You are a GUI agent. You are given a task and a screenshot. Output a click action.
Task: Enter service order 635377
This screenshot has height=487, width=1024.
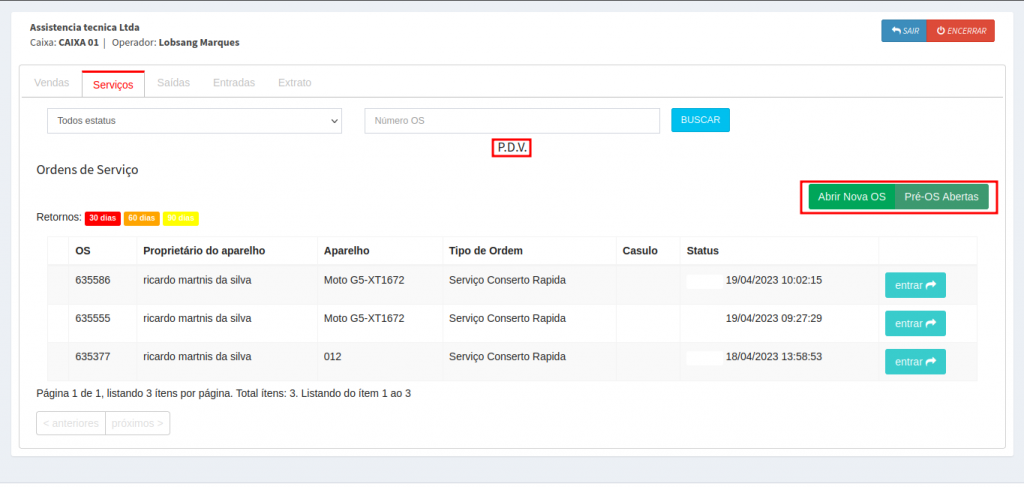914,361
